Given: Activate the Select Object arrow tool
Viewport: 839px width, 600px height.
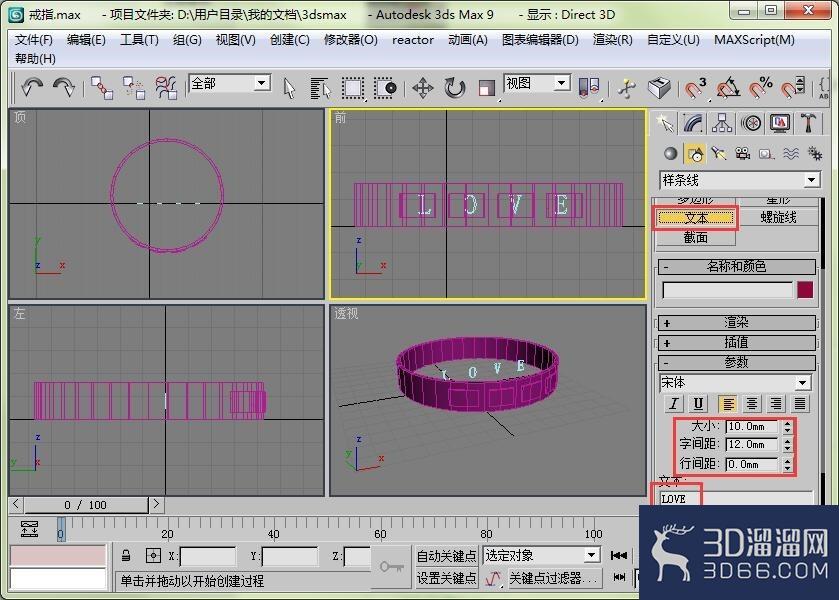Looking at the screenshot, I should tap(289, 88).
